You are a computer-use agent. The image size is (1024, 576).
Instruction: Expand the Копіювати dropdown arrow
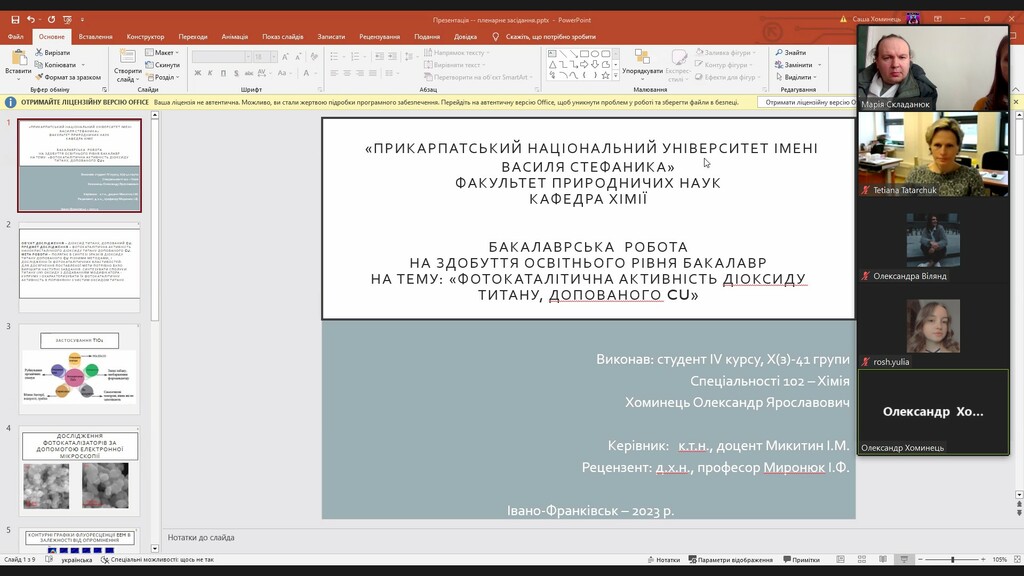(x=83, y=65)
